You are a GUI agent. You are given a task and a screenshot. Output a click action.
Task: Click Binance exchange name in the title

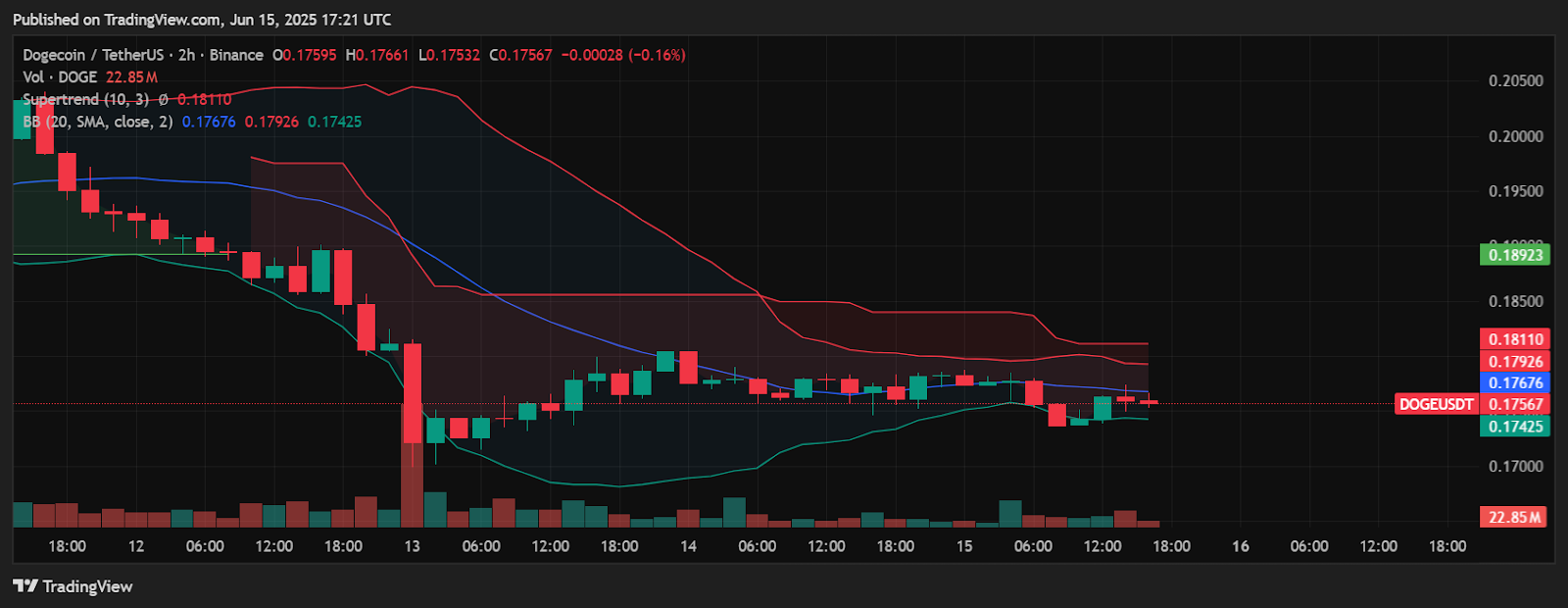(236, 55)
